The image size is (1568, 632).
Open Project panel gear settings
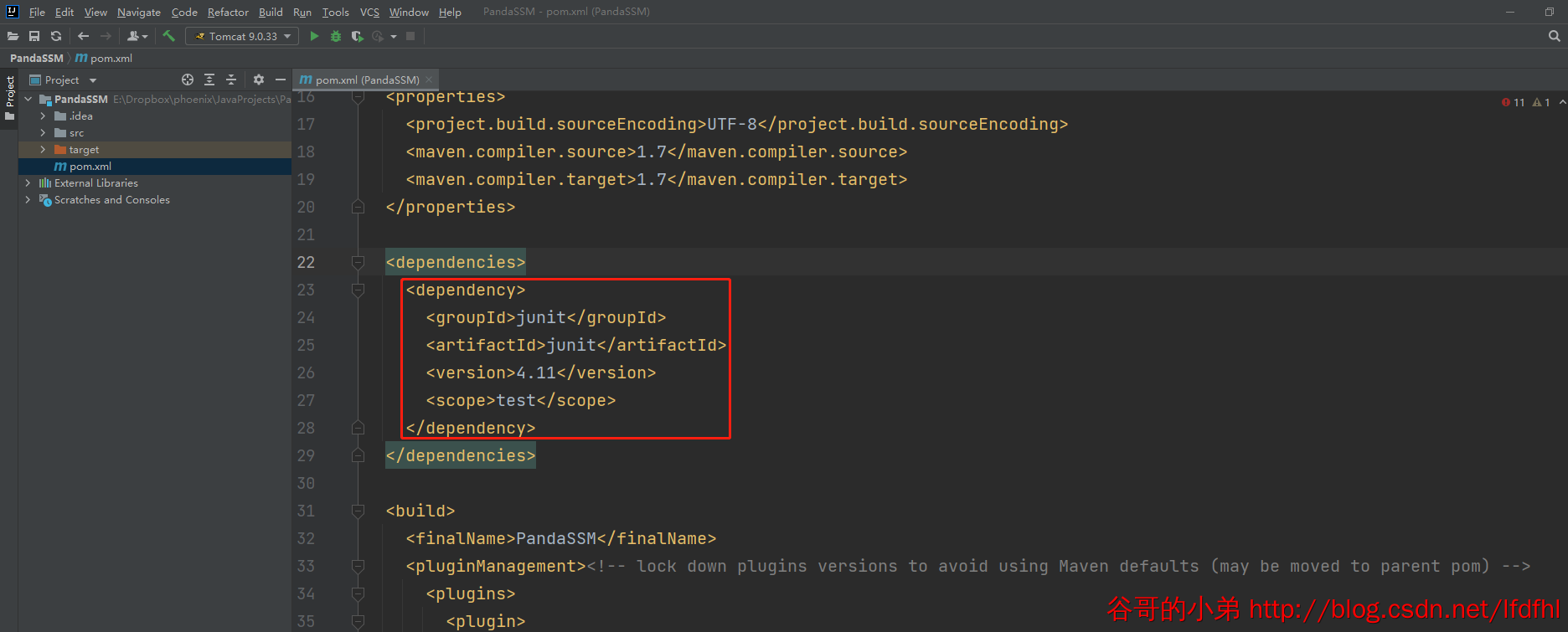click(x=259, y=80)
